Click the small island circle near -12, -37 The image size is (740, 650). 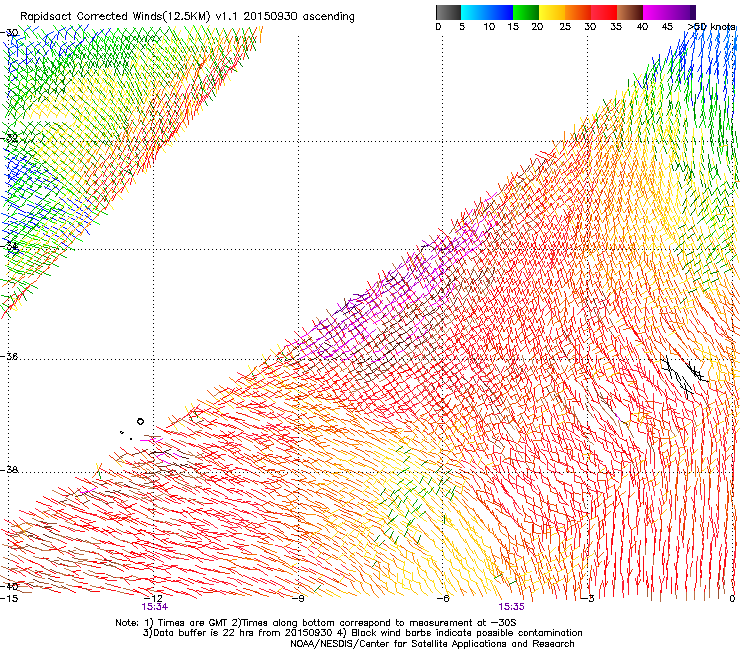[x=140, y=421]
